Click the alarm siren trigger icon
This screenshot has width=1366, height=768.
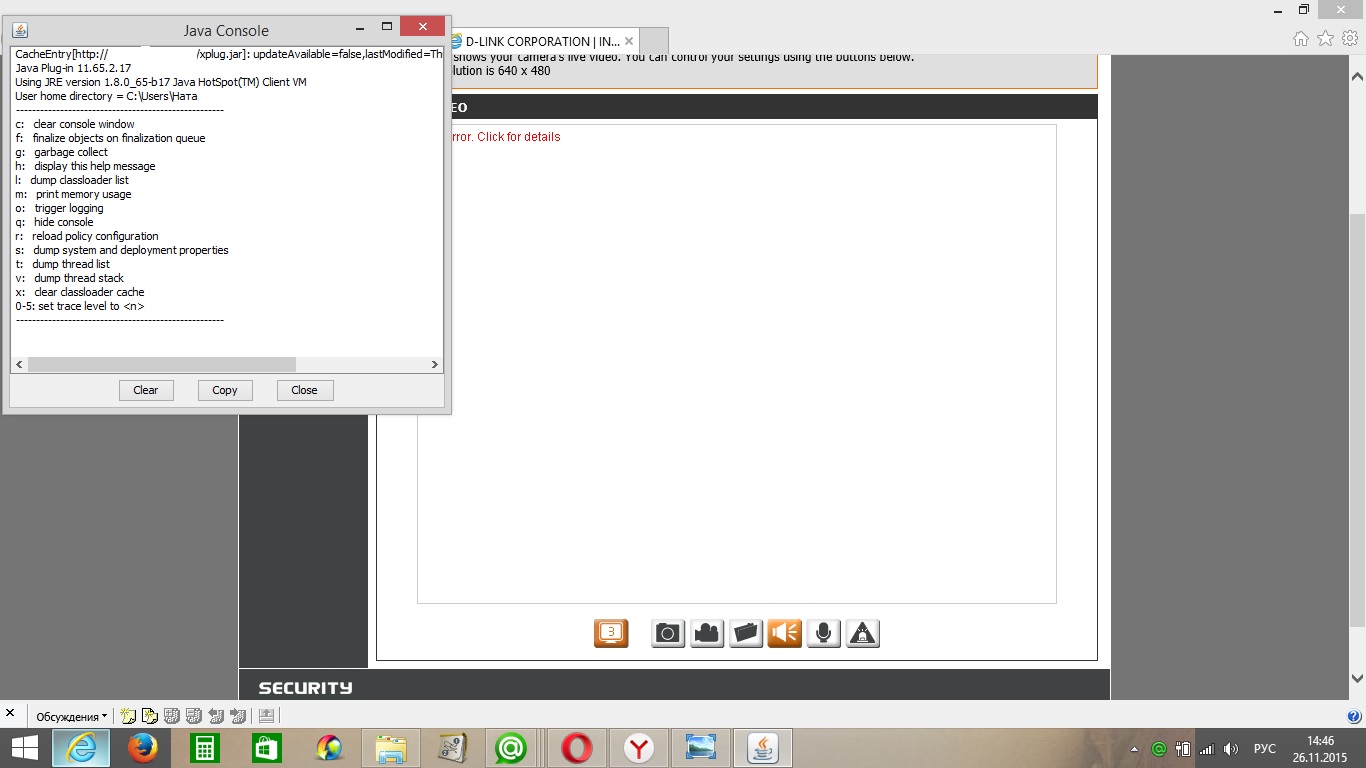click(863, 633)
